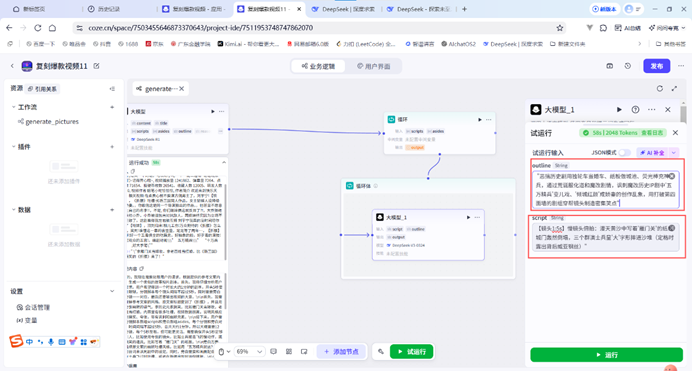Screen dimensions: 692x371
Task: Expand the canvas to fullscreen
Action: click(674, 89)
